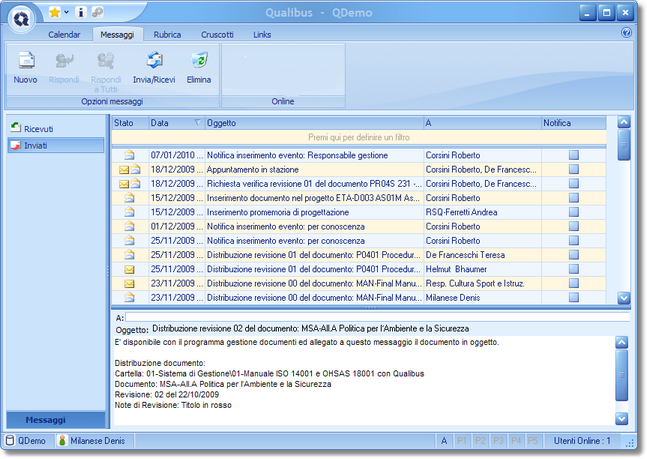Switch to the Calendar tab
647x459 pixels.
(x=64, y=35)
